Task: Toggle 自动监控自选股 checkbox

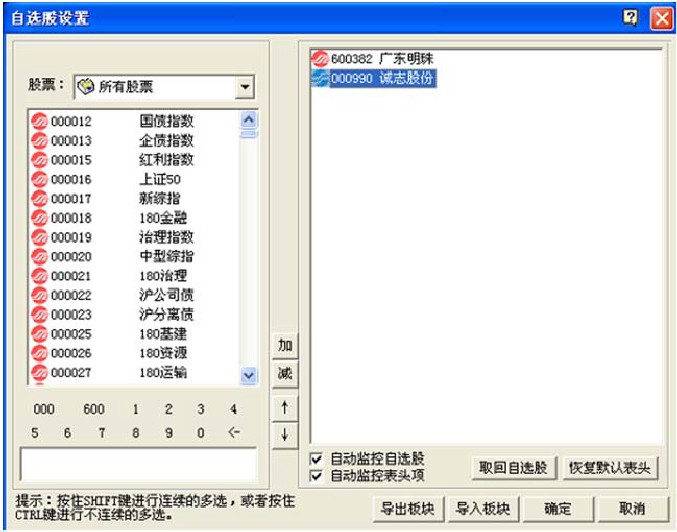Action: coord(316,459)
